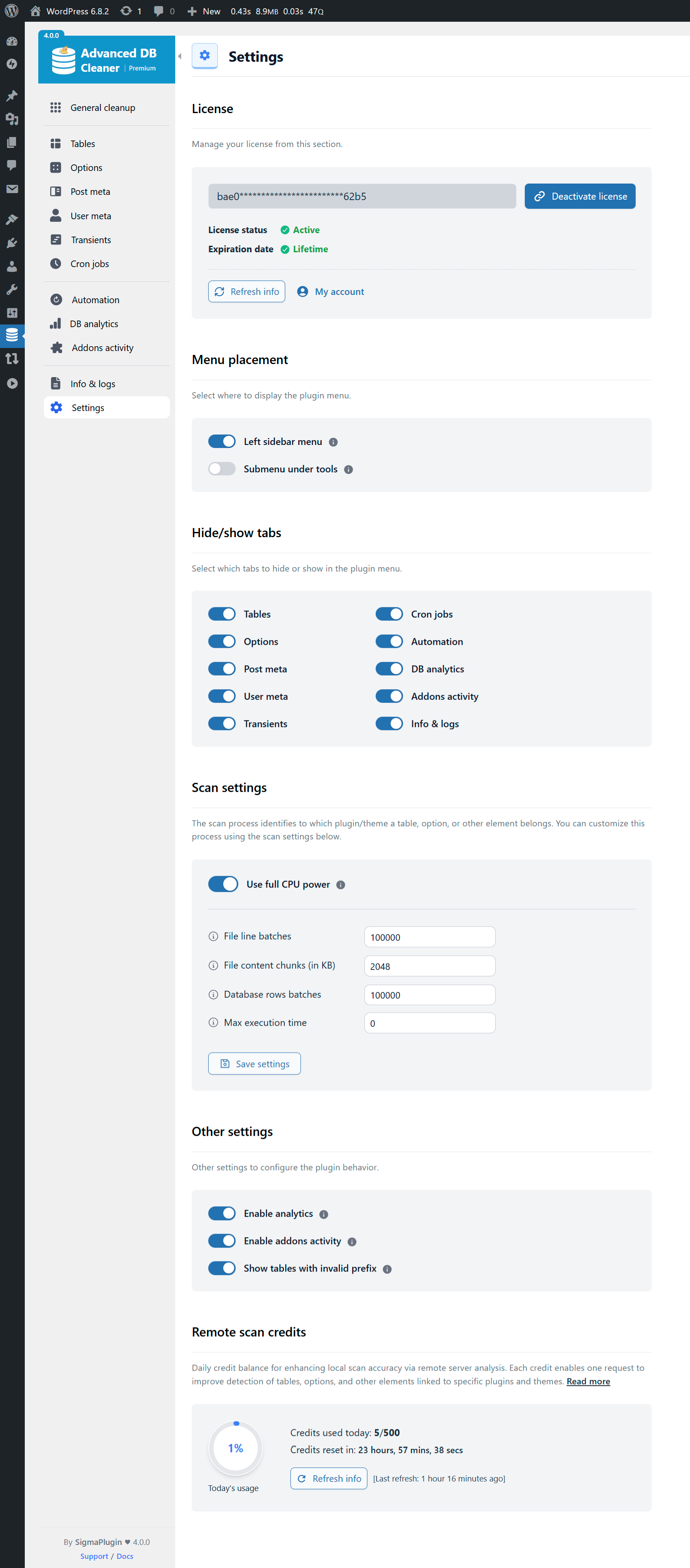The width and height of the screenshot is (690, 1568).
Task: Click Refresh info in Remote scan credits
Action: [329, 1478]
